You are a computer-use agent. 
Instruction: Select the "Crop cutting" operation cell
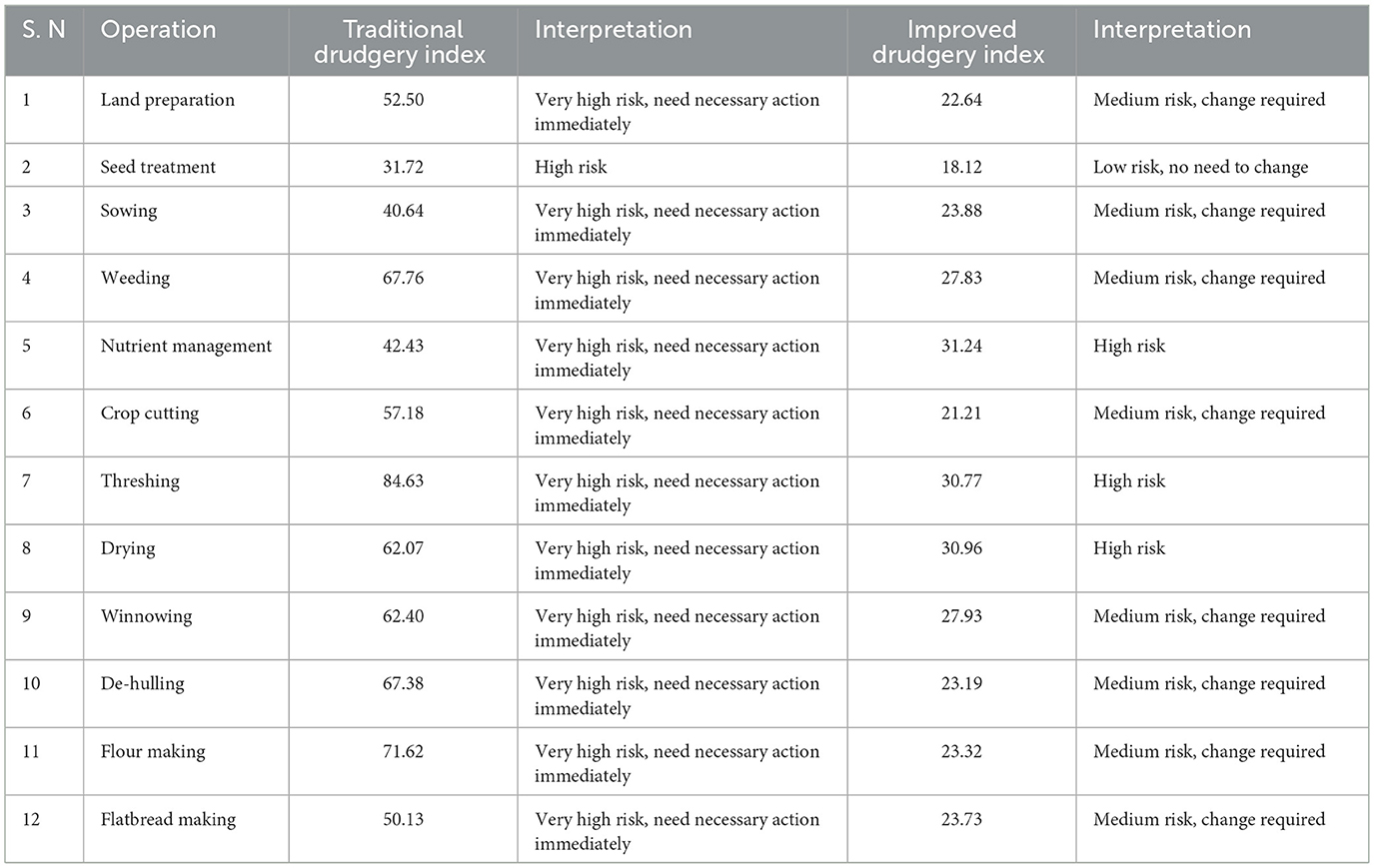[150, 414]
